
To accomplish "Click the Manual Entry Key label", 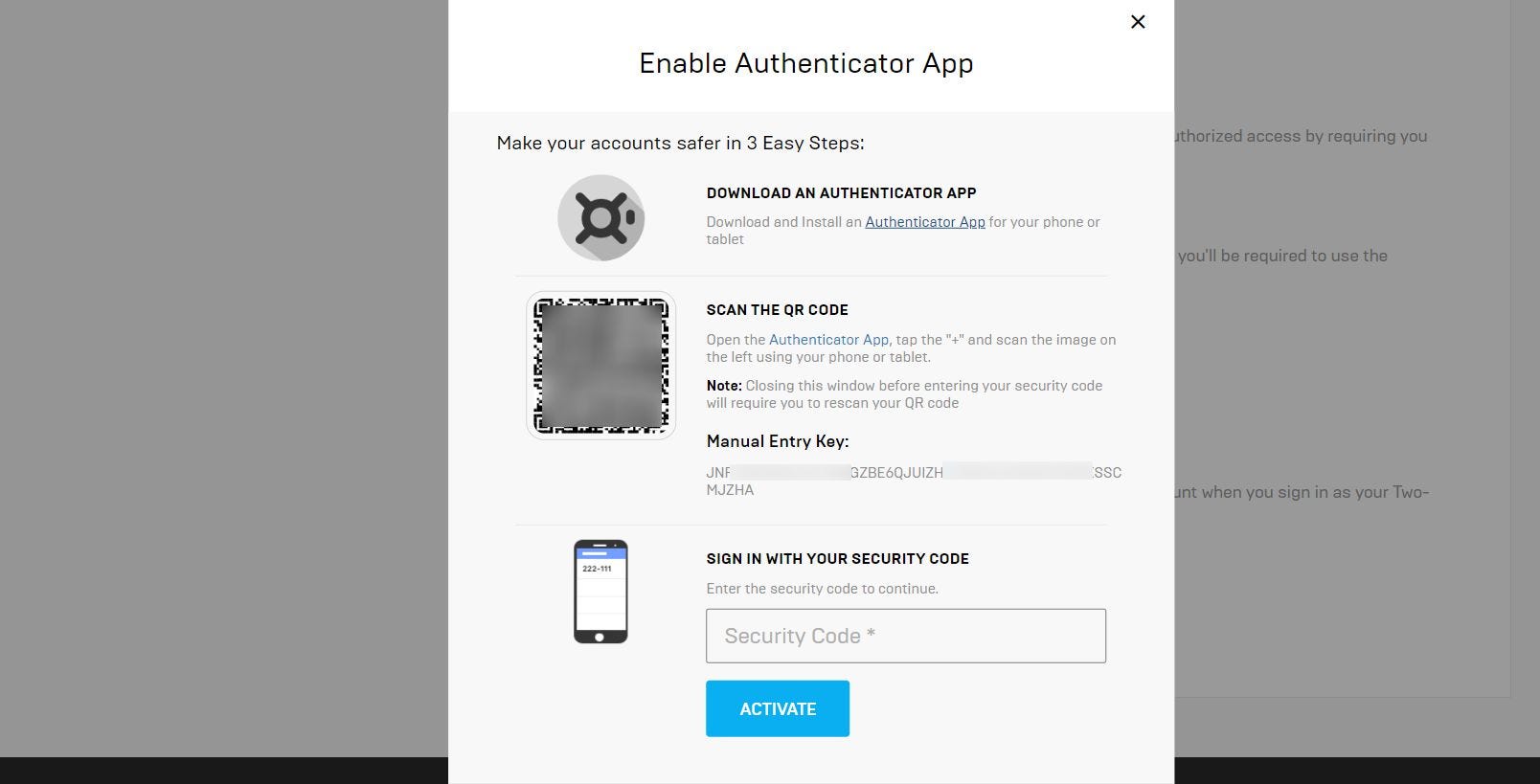I will (778, 441).
